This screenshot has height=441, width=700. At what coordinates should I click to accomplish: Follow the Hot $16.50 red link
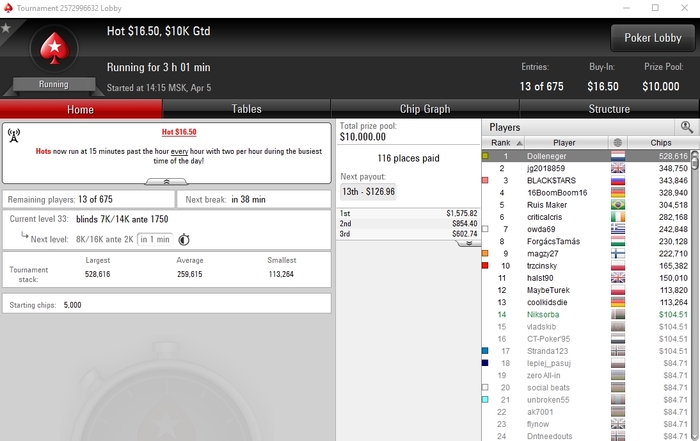click(179, 132)
